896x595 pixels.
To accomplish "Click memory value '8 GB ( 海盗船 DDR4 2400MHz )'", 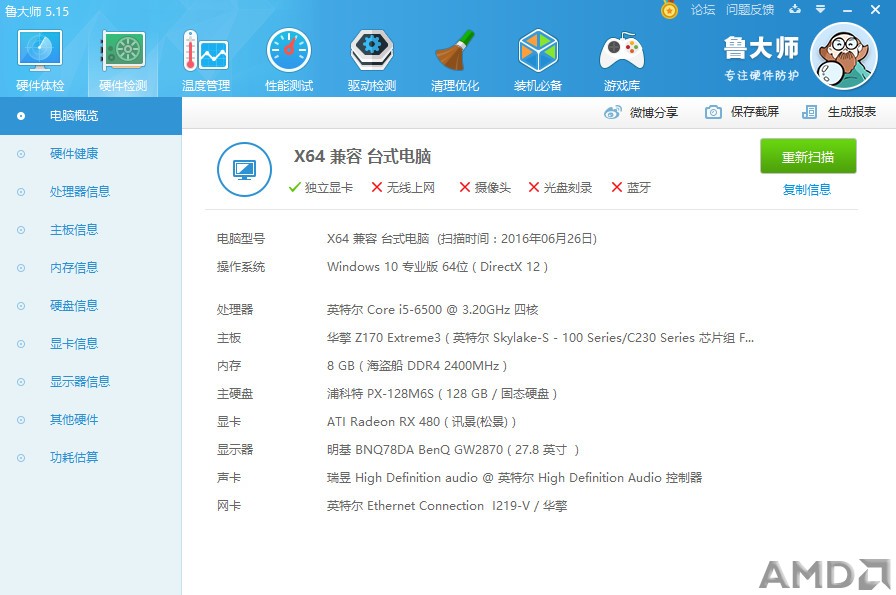I will pos(417,366).
